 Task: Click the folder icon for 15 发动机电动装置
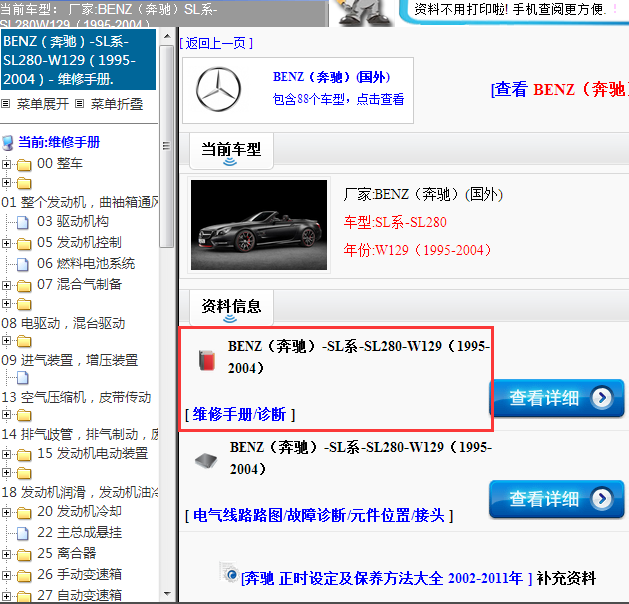[24, 454]
